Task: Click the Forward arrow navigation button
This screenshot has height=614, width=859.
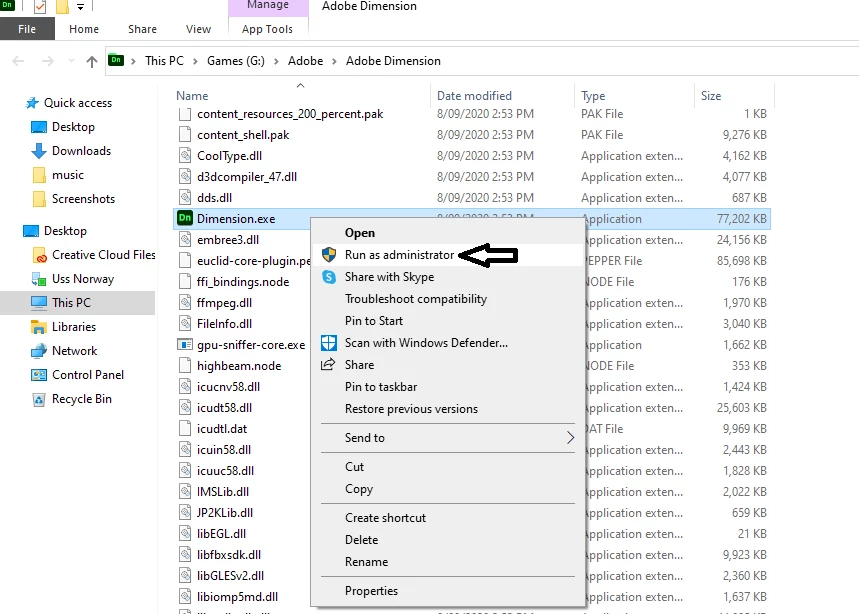Action: click(x=48, y=61)
